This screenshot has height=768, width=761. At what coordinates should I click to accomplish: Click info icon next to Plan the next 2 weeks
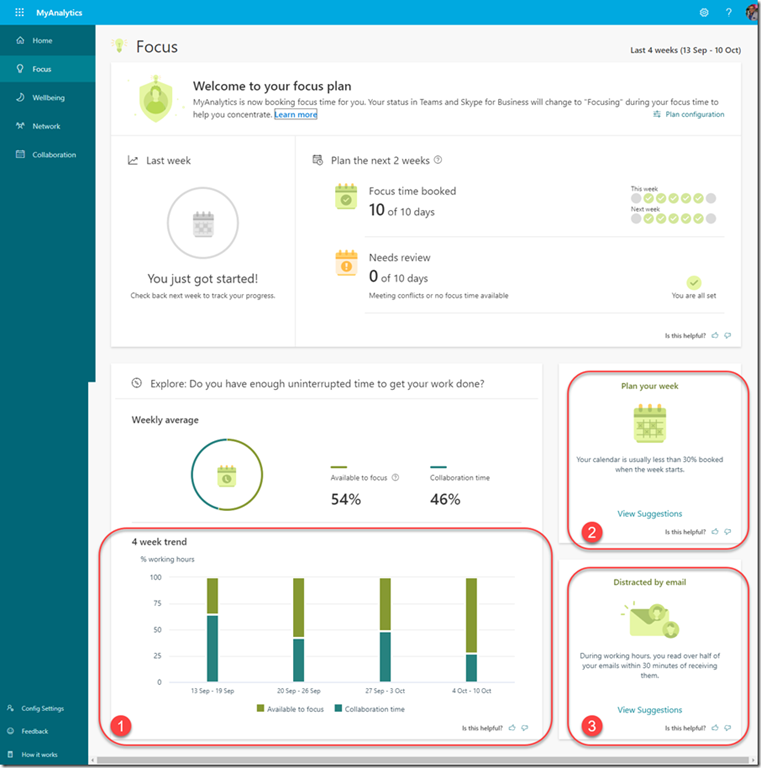point(438,160)
